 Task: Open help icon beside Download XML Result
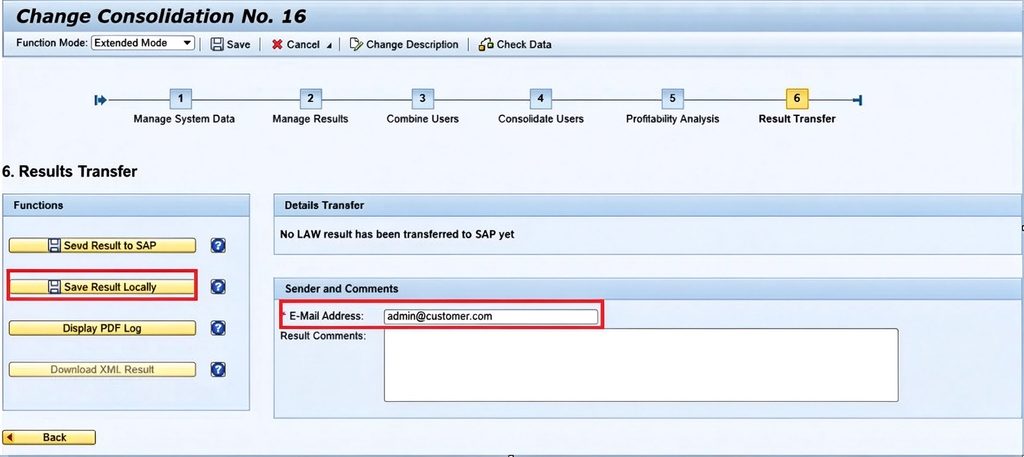tap(218, 370)
